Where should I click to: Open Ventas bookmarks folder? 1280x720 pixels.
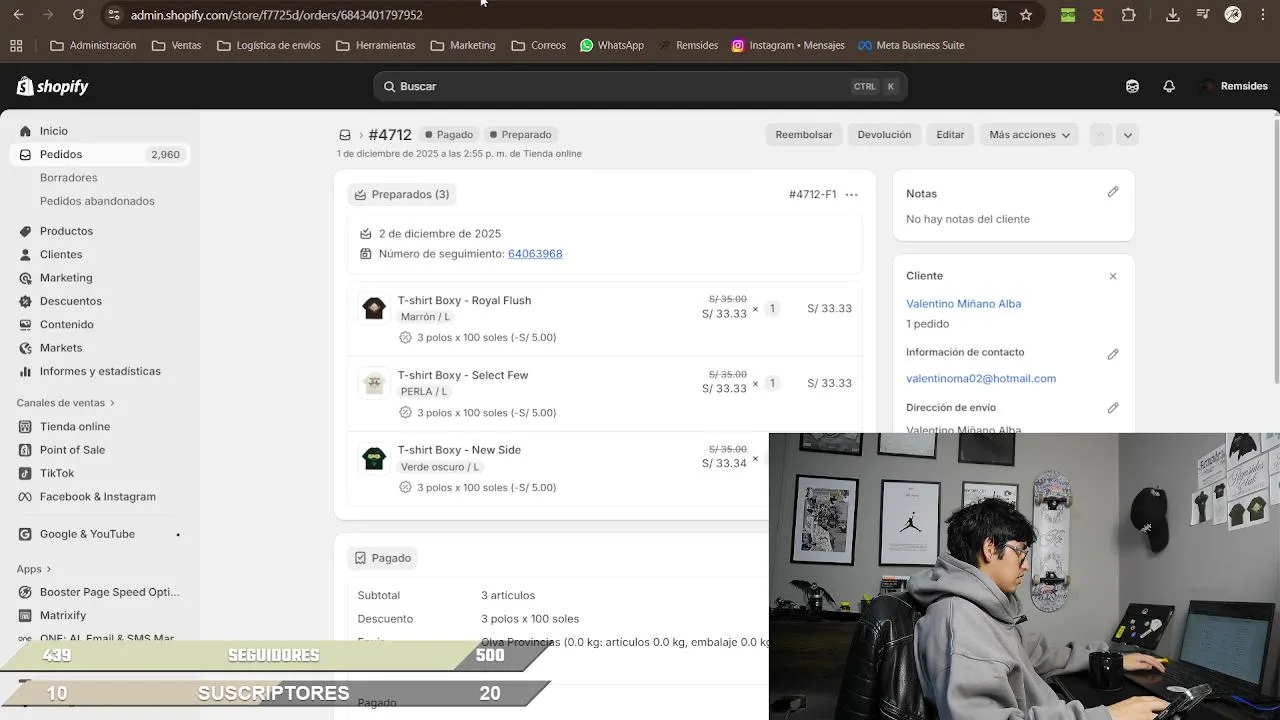point(176,45)
